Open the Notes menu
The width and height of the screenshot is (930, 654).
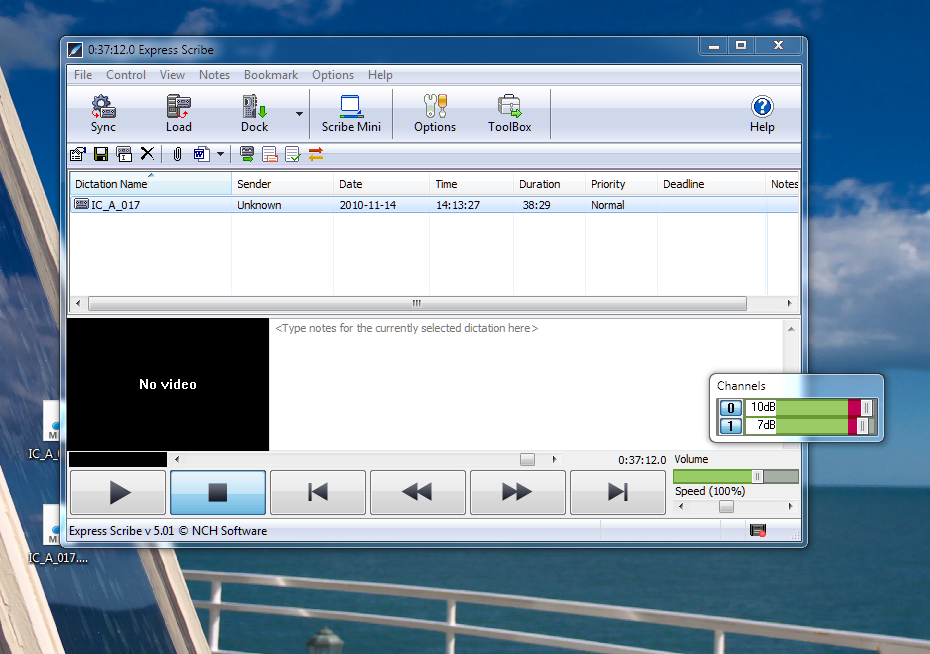pos(214,75)
